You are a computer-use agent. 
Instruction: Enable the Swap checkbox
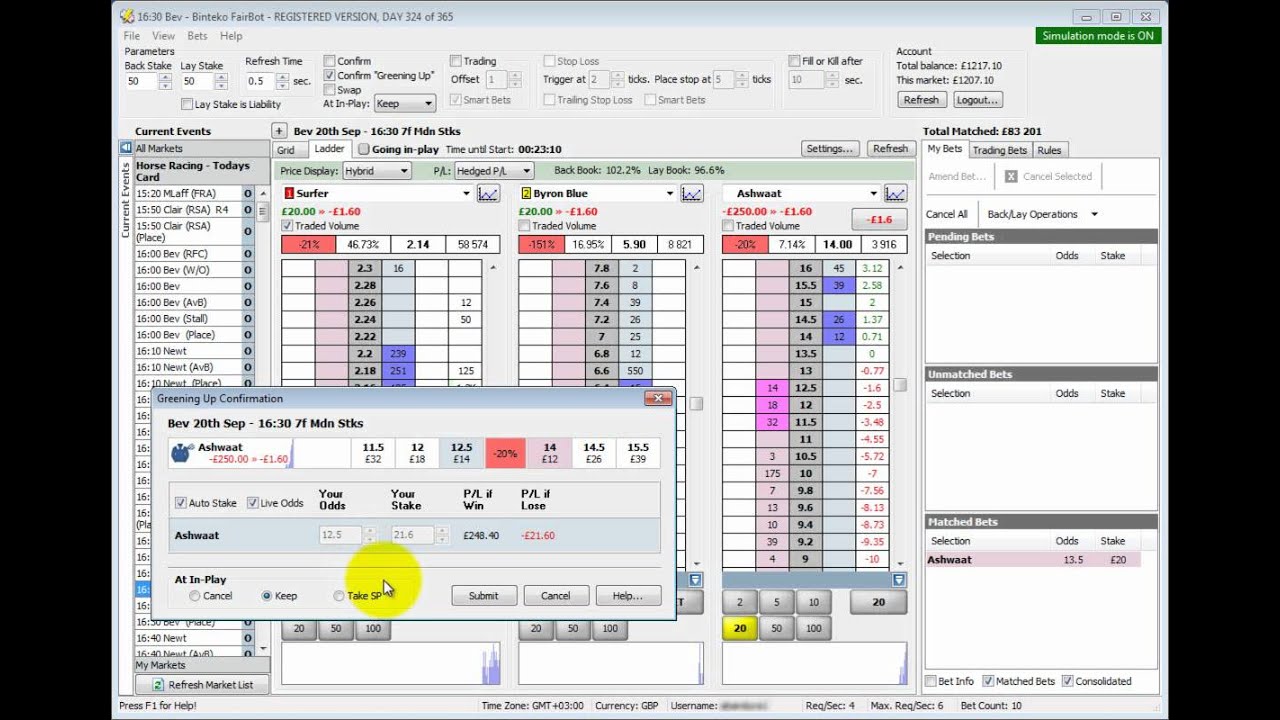coord(329,90)
